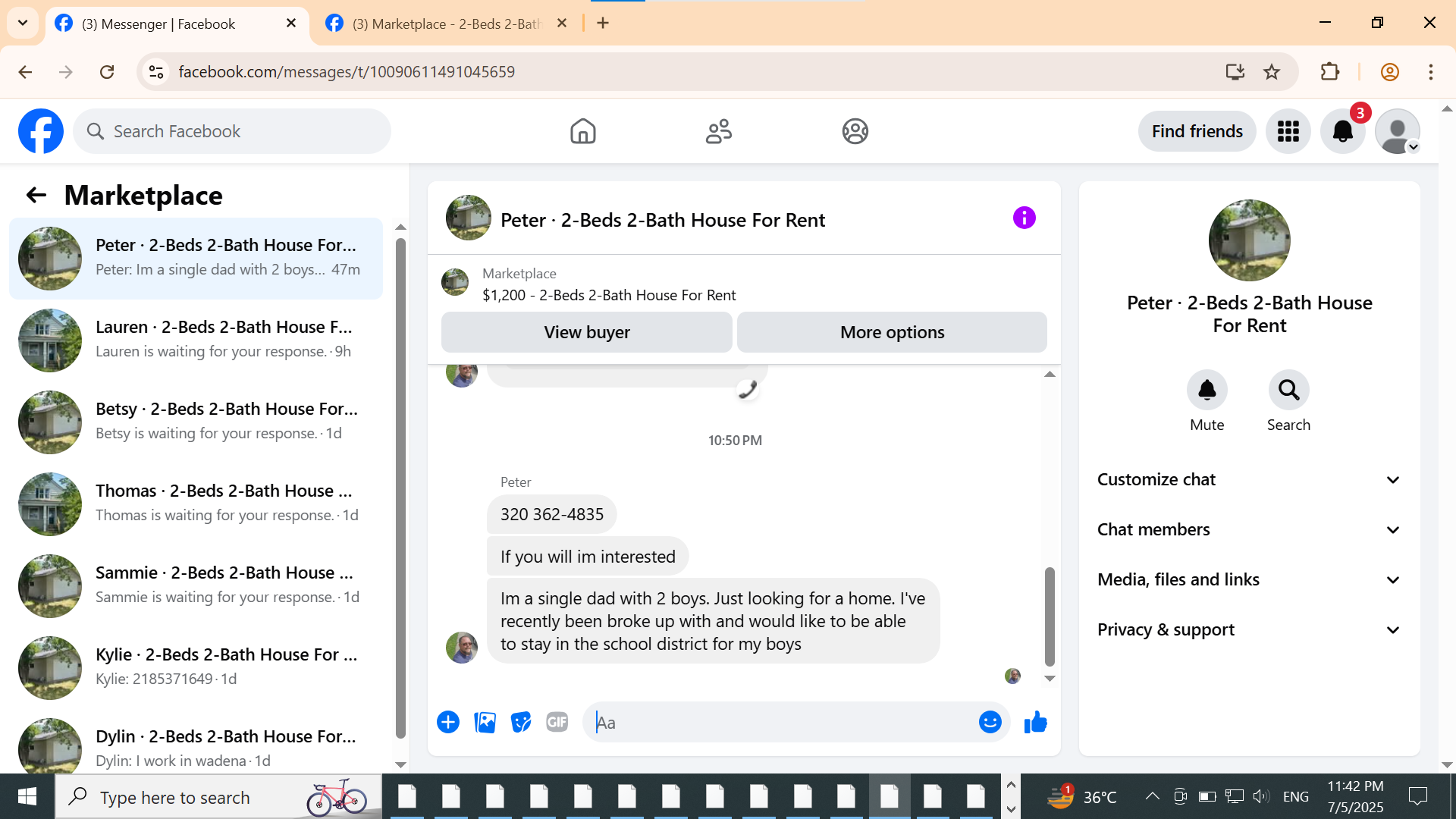The height and width of the screenshot is (819, 1456).
Task: Attach a photo using image icon
Action: (x=485, y=723)
